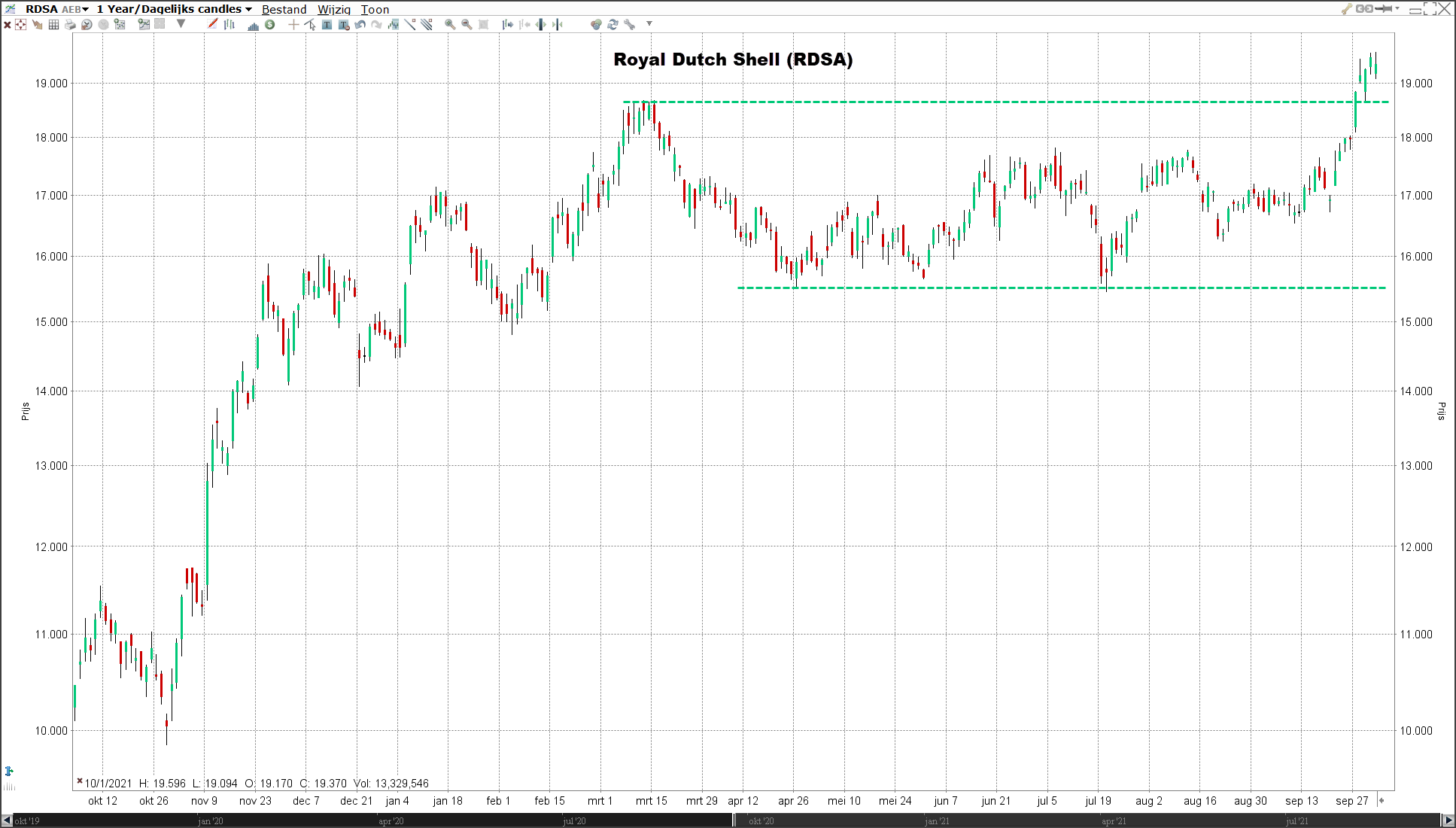The width and height of the screenshot is (1456, 828).
Task: Select the crosshair plus cursor tool
Action: (x=293, y=25)
